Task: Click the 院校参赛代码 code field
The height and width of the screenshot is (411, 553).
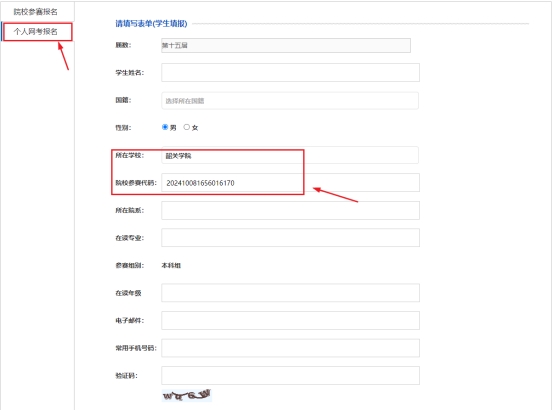Action: pyautogui.click(x=290, y=182)
